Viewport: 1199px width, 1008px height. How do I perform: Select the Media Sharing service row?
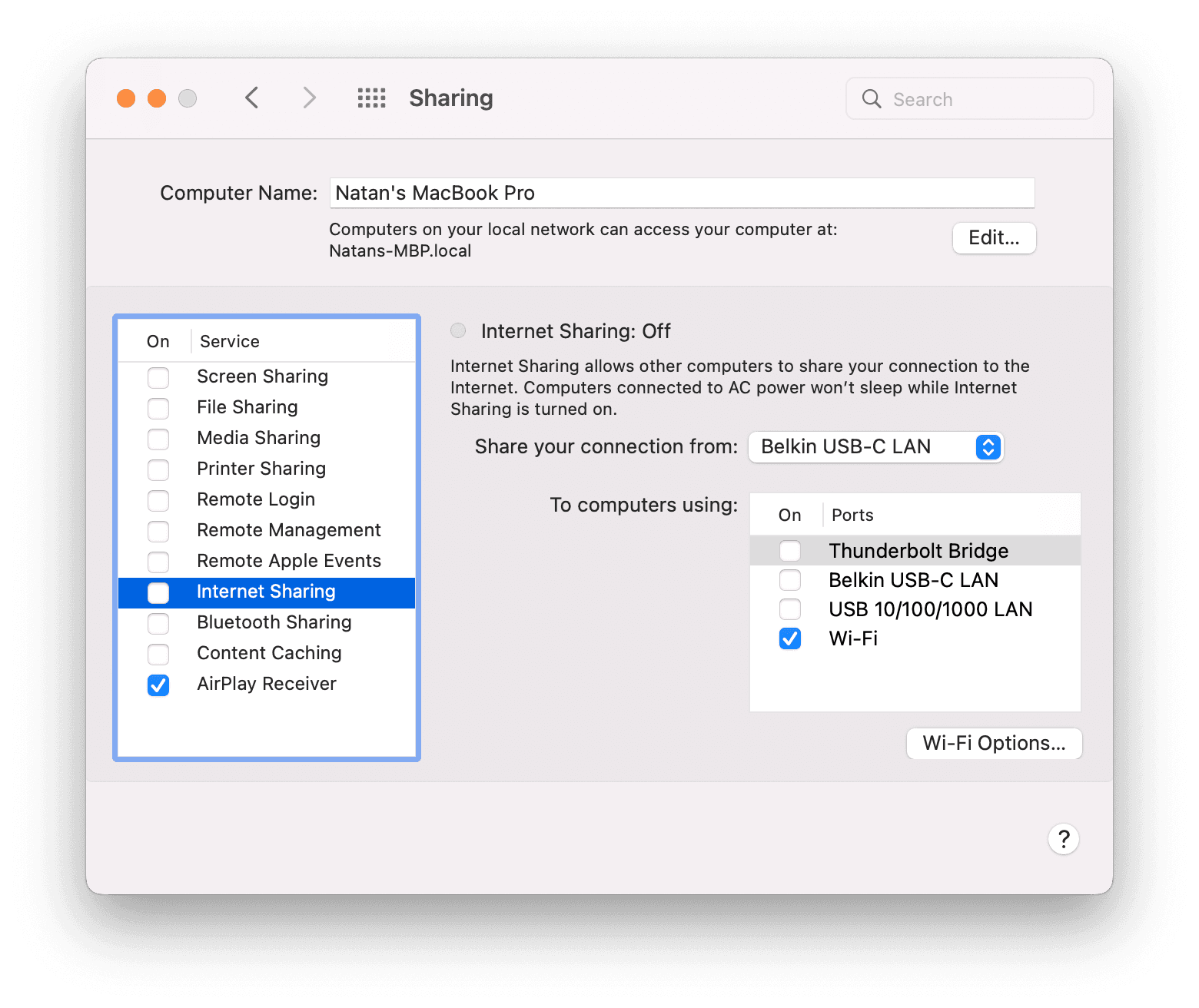click(x=267, y=438)
